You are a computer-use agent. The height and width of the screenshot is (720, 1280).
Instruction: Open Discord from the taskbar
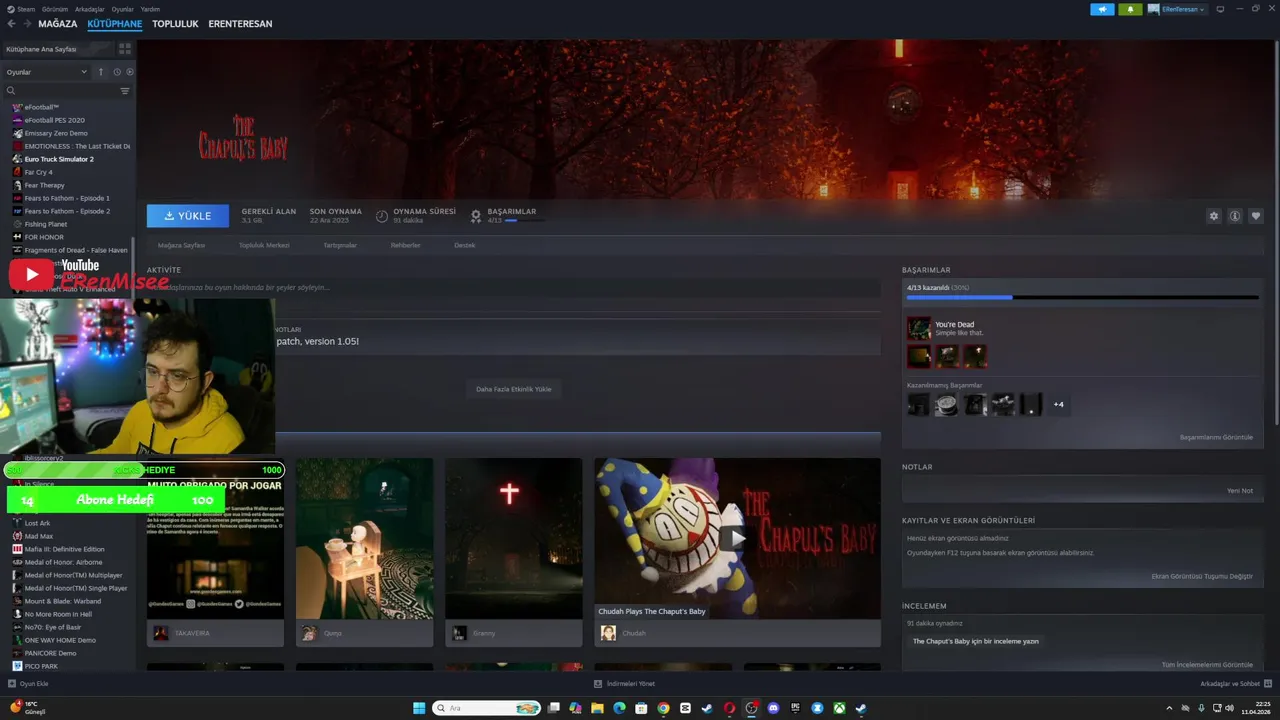point(773,708)
